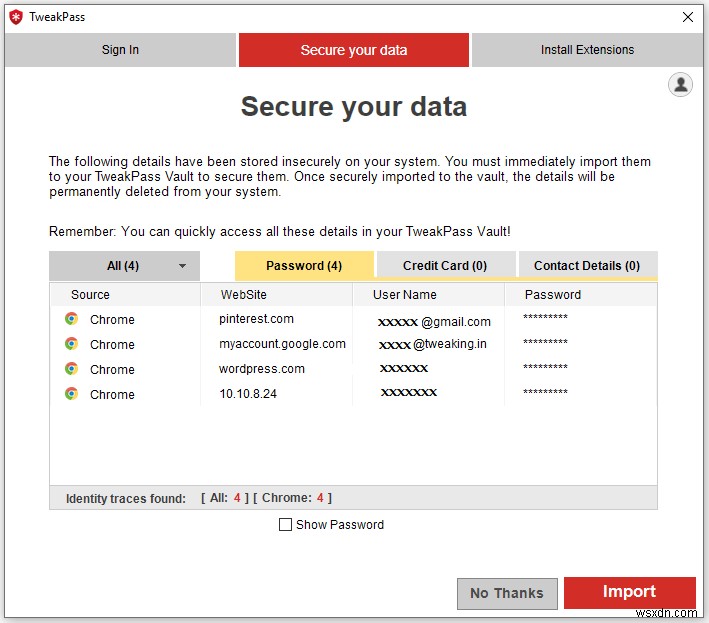The height and width of the screenshot is (623, 709).
Task: Switch to Credit Card (0) tab
Action: (x=445, y=266)
